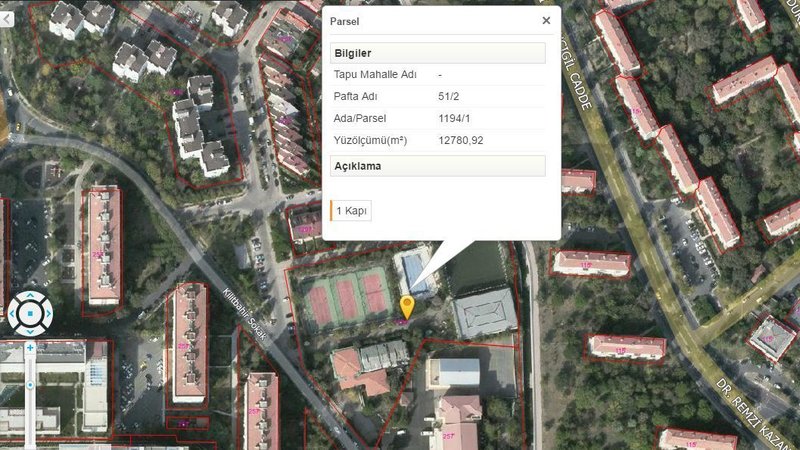The height and width of the screenshot is (450, 800).
Task: Click the orange location pin marker
Action: [407, 306]
